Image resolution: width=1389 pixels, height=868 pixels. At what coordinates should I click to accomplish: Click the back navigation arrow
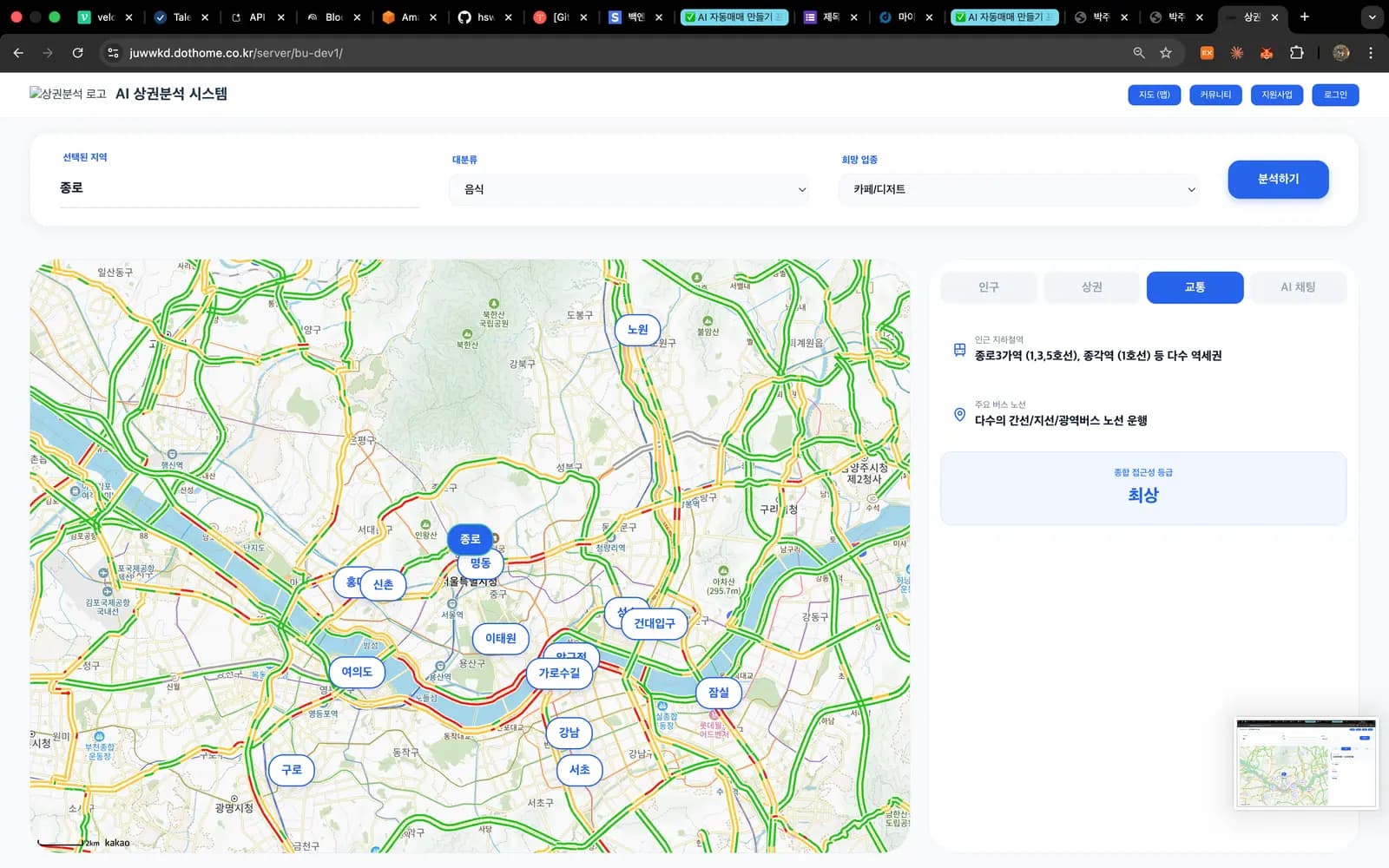[18, 53]
